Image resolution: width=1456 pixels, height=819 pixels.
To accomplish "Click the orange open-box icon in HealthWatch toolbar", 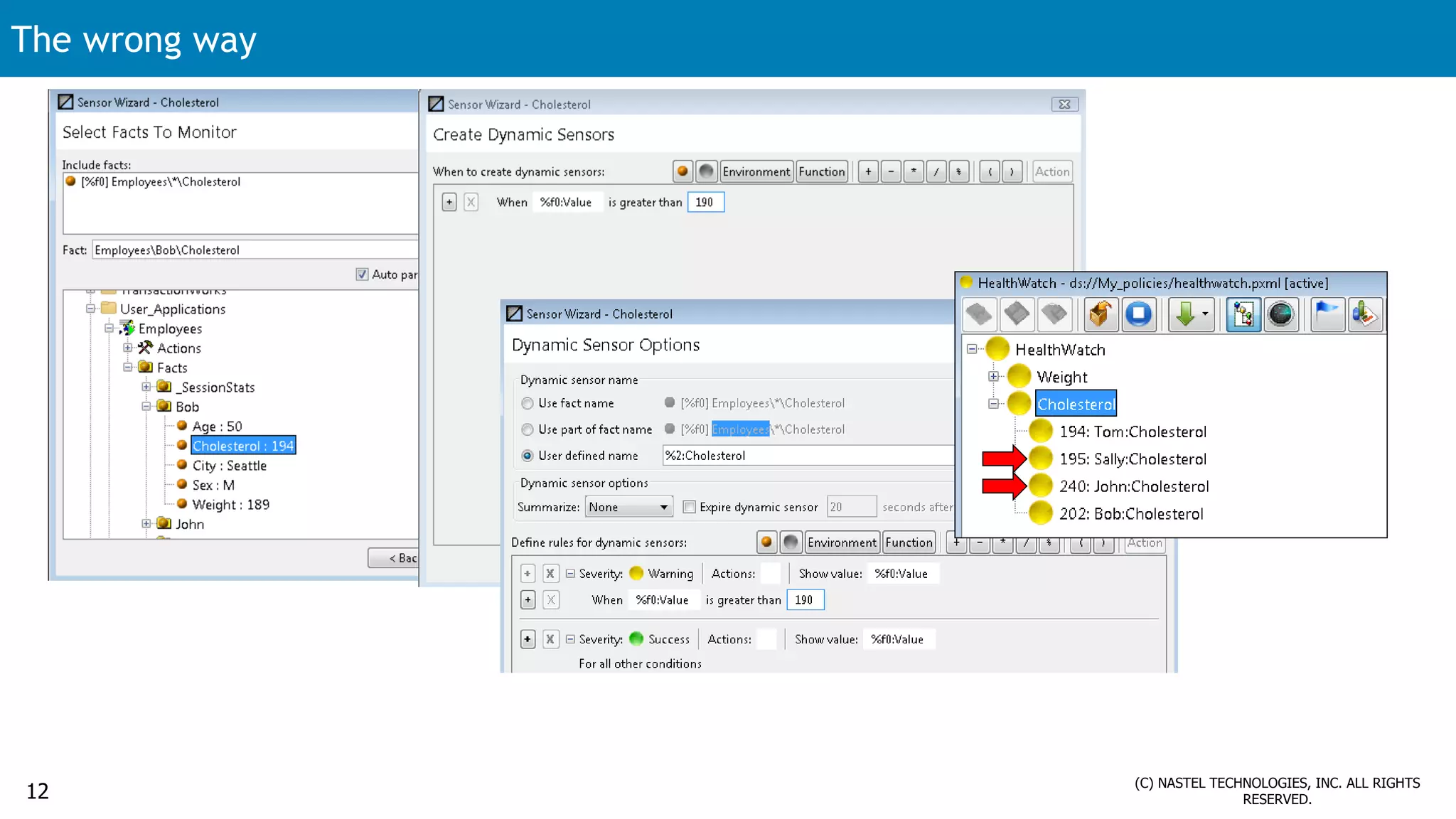I will click(x=1100, y=314).
